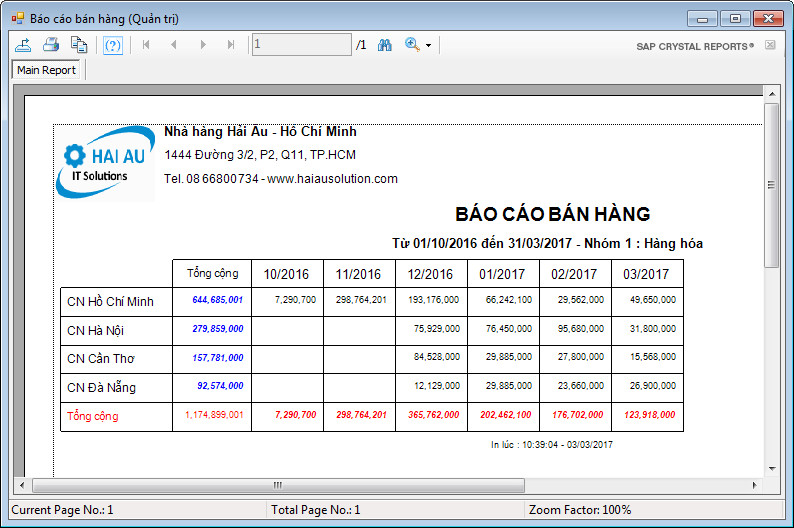Click the 12/2016 column header

430,274
